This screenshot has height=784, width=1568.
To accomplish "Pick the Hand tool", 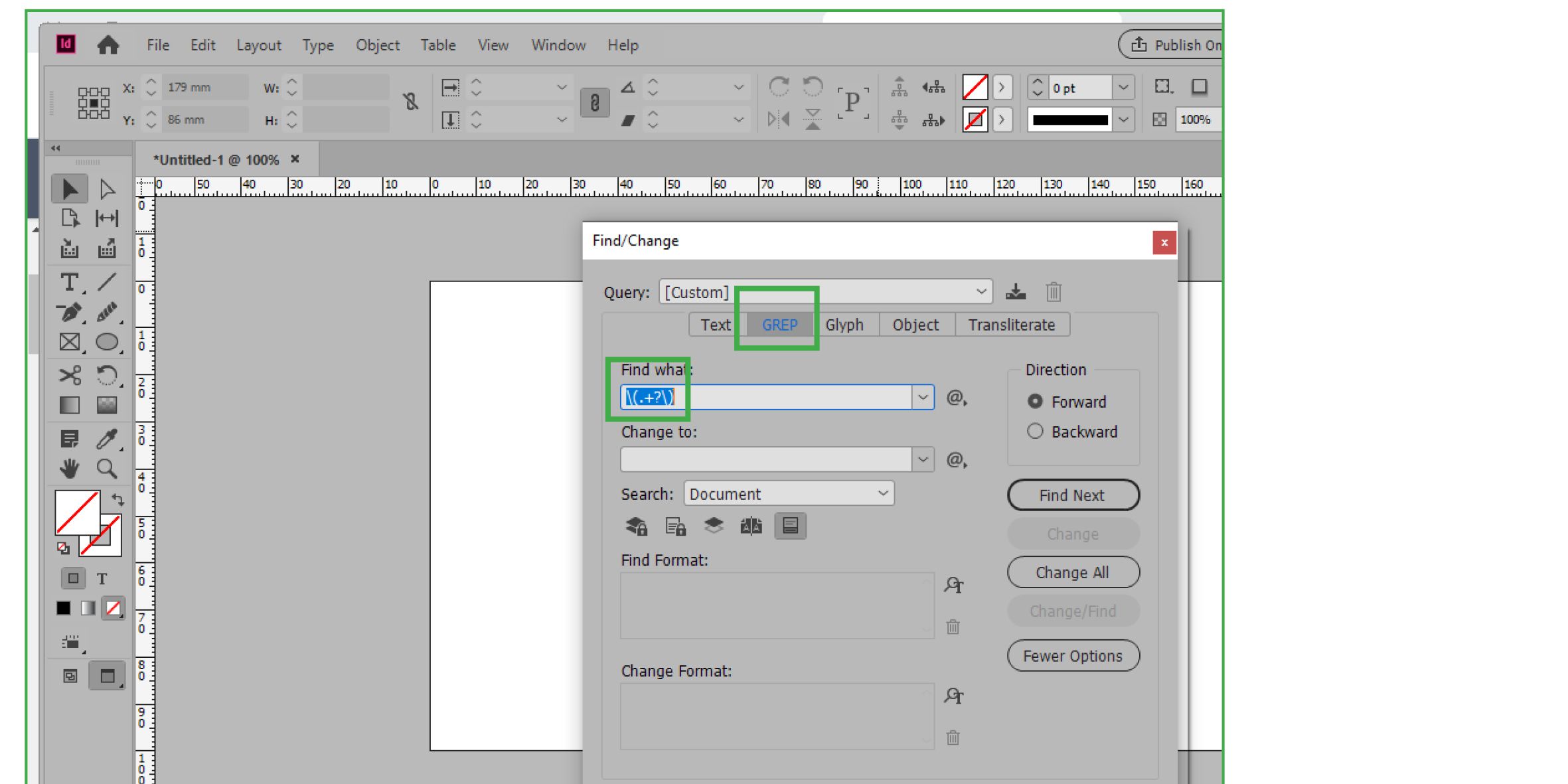I will 69,469.
